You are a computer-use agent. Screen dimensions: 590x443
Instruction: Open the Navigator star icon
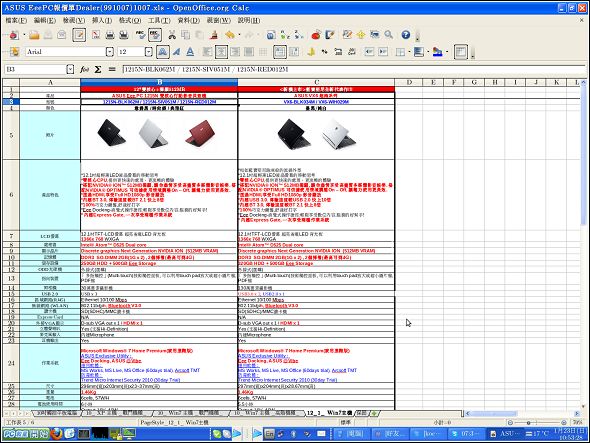pyautogui.click(x=361, y=35)
